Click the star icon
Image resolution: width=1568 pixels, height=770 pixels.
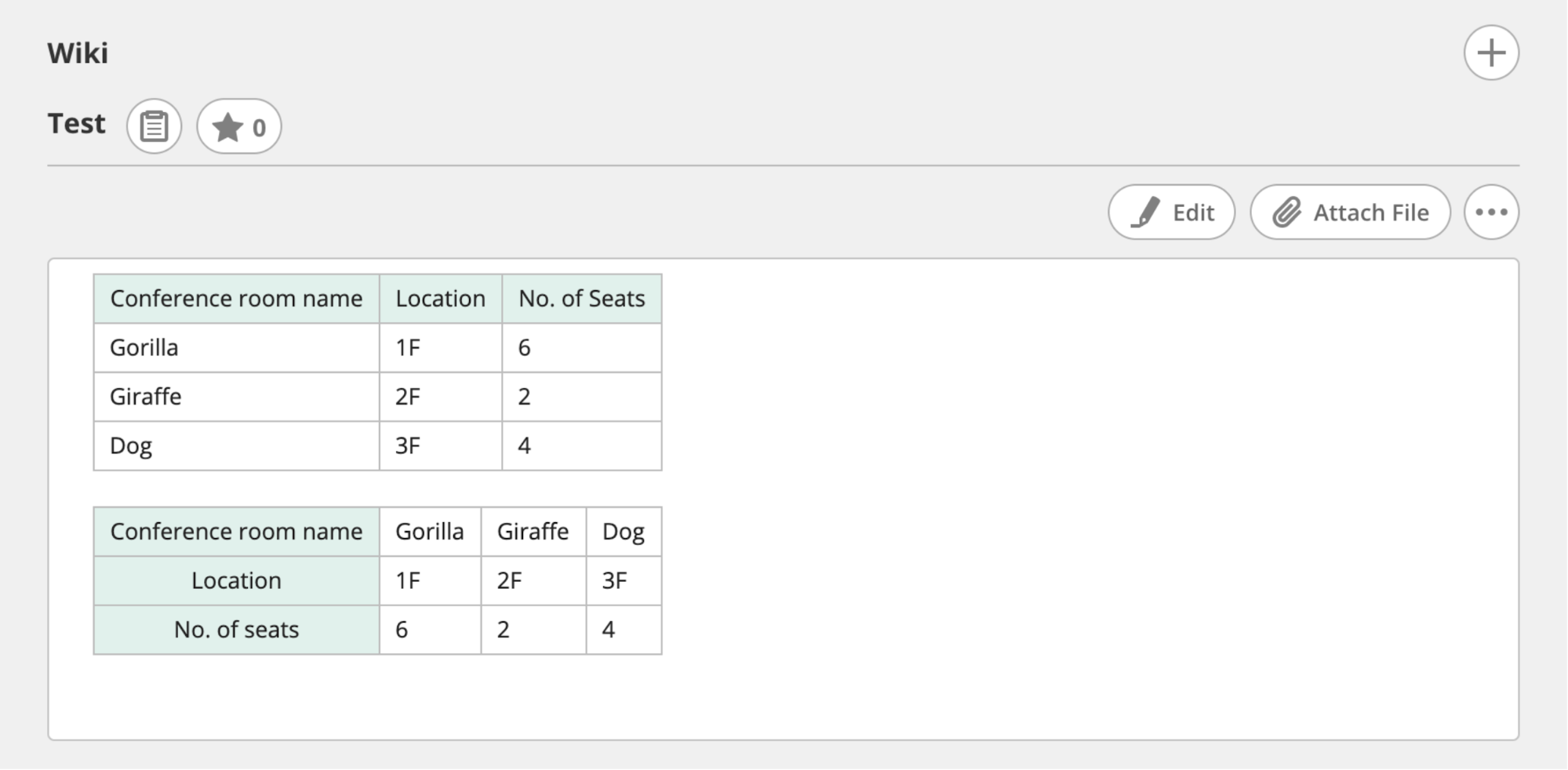tap(227, 127)
